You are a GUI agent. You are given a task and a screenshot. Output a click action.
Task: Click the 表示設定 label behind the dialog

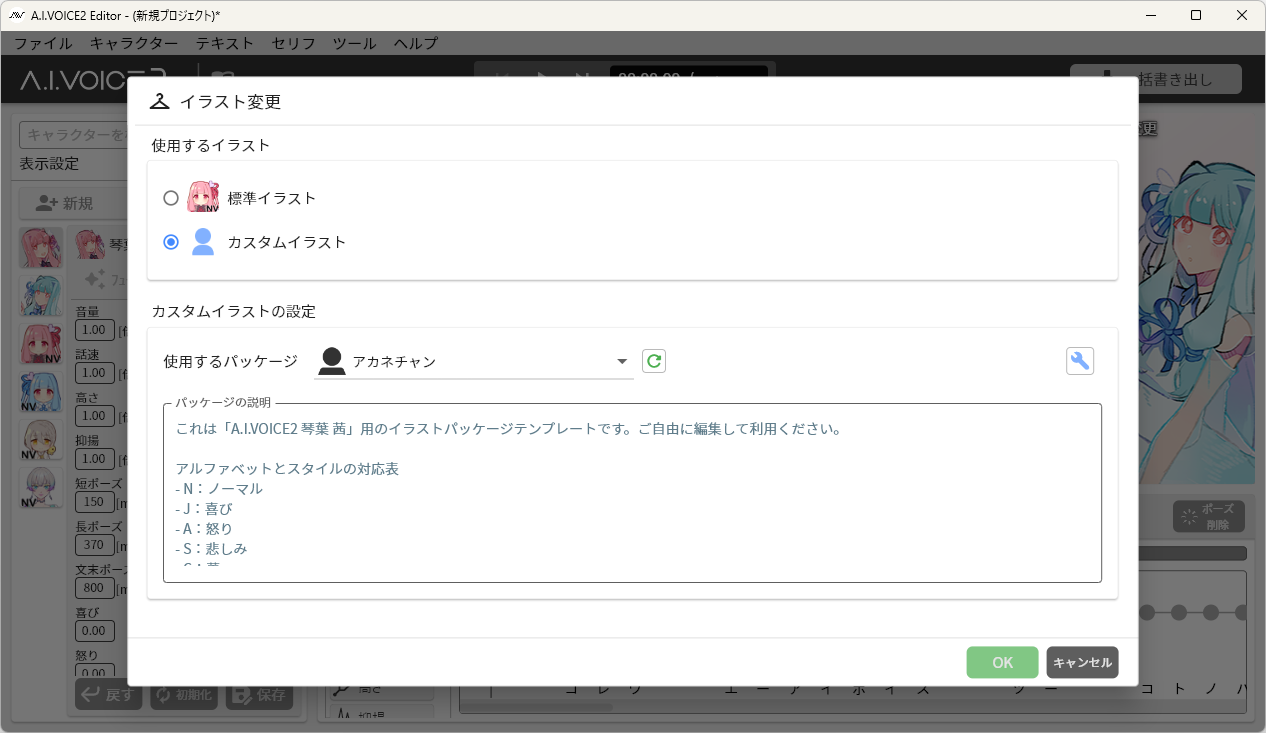(49, 164)
